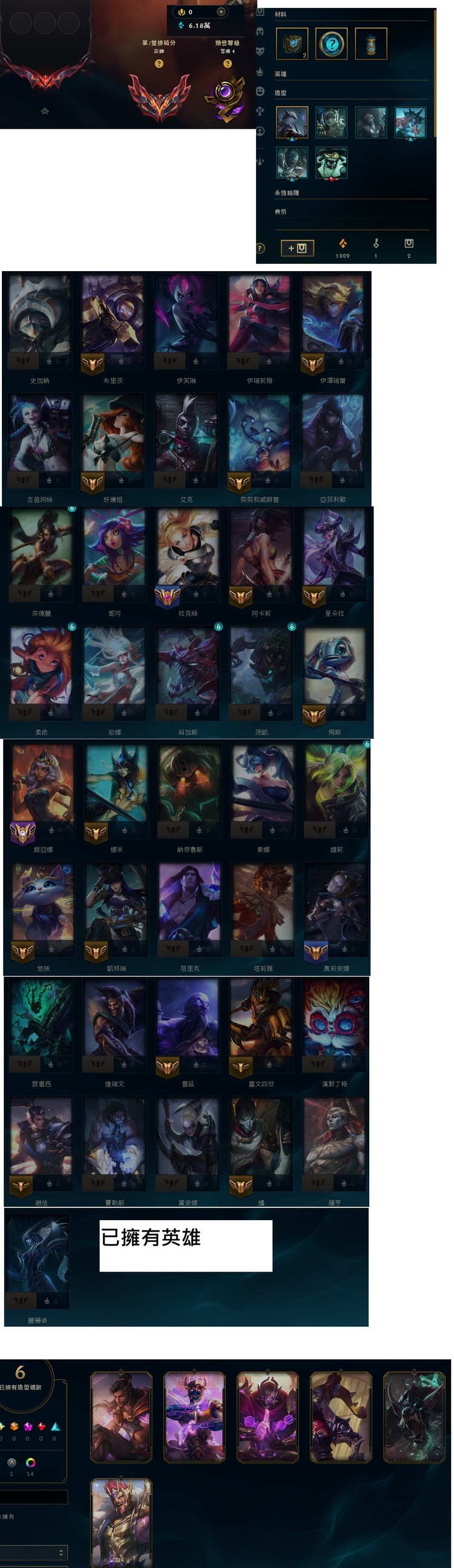454x1568 pixels.
Task: Select the blue question-mark mystery token
Action: coord(332,44)
